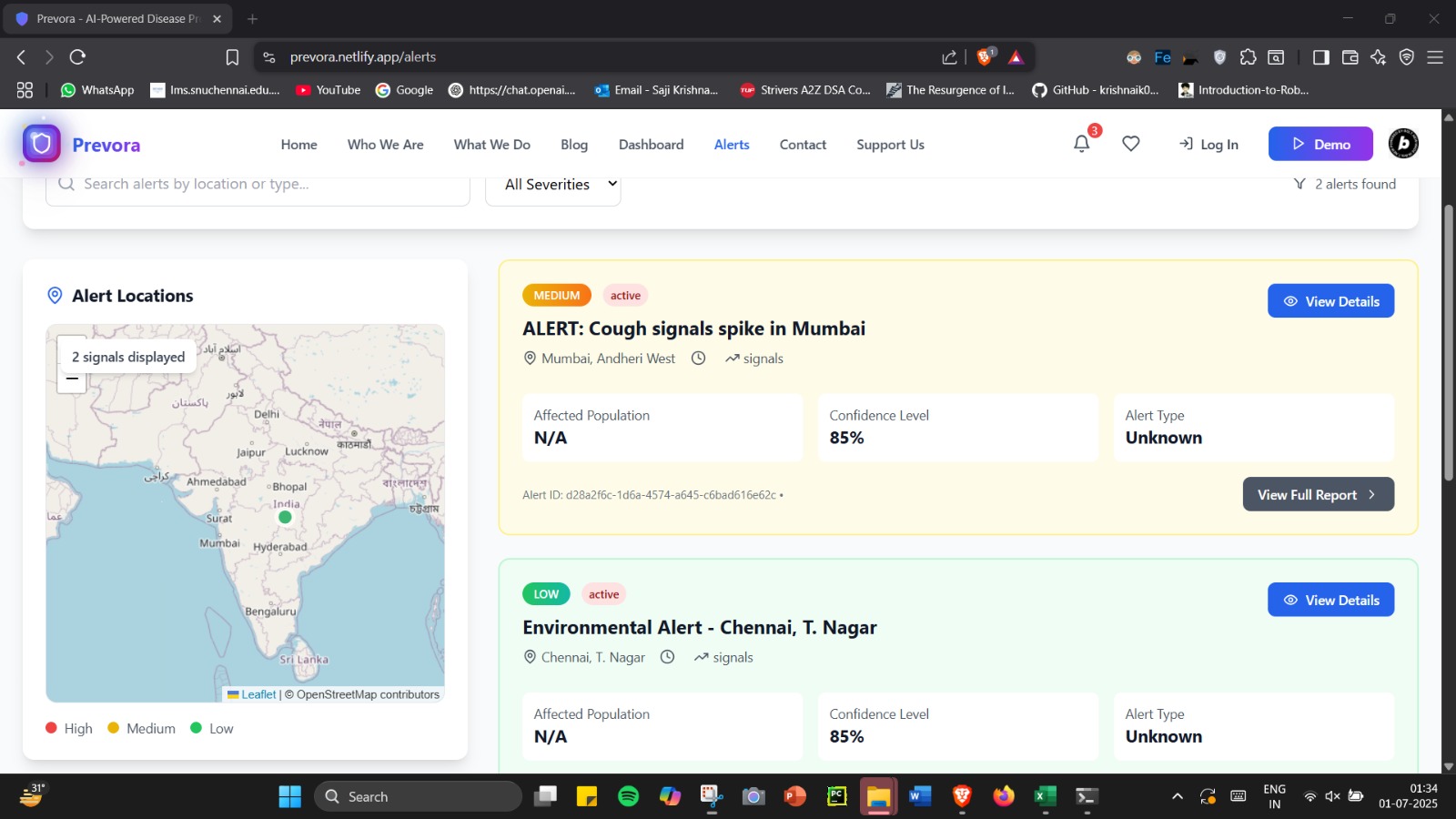Image resolution: width=1456 pixels, height=819 pixels.
Task: Open the Who We Are page
Action: point(386,145)
